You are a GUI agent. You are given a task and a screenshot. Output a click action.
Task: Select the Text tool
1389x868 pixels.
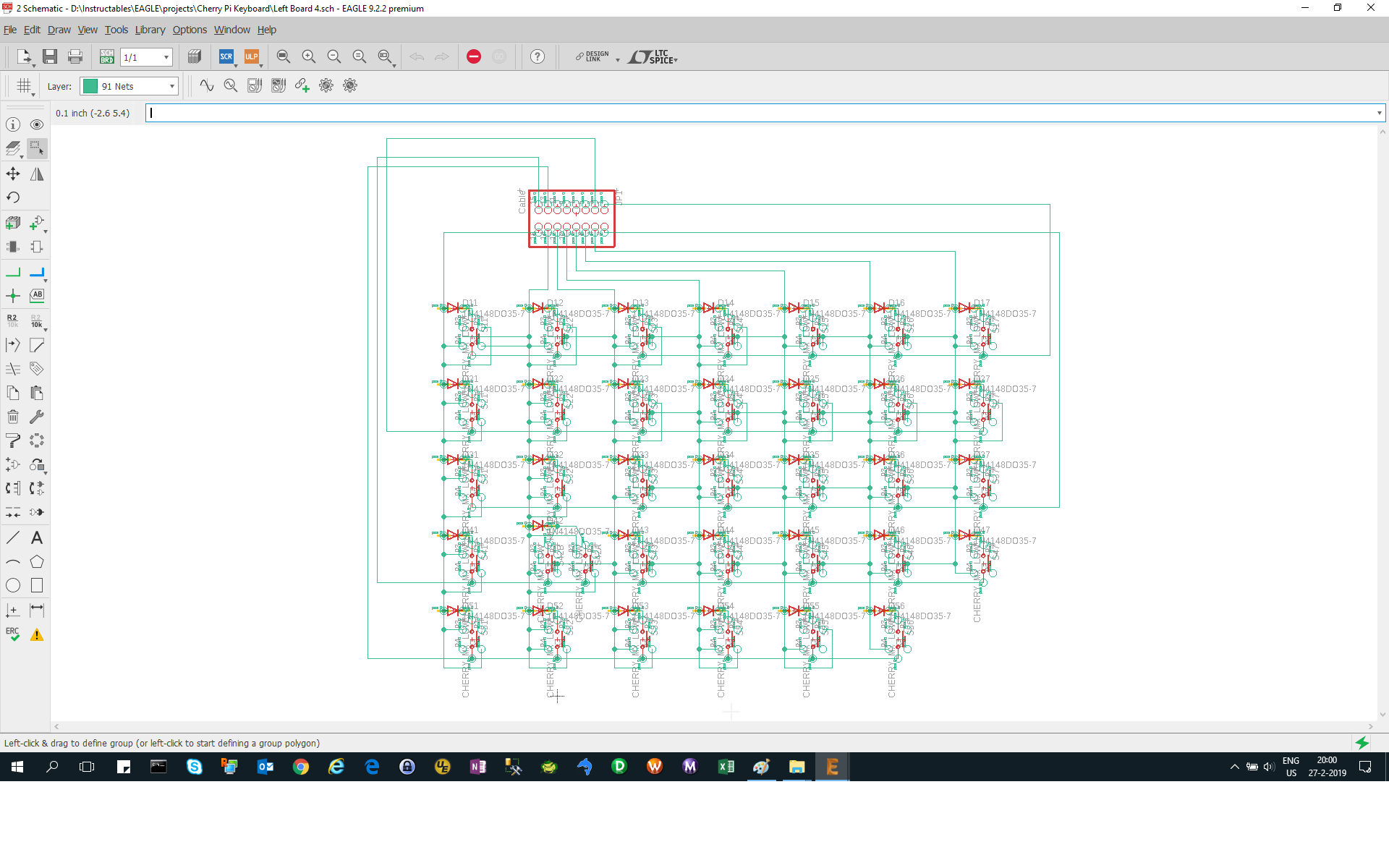(x=37, y=537)
